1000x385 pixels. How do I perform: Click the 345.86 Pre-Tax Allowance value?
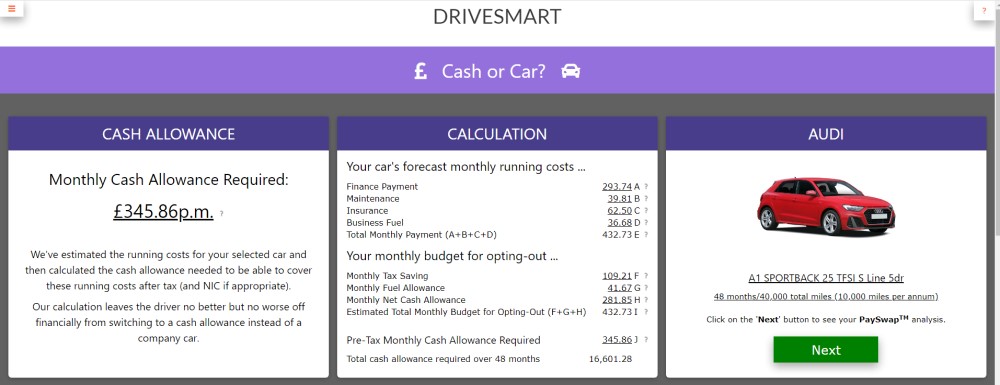[x=617, y=340]
